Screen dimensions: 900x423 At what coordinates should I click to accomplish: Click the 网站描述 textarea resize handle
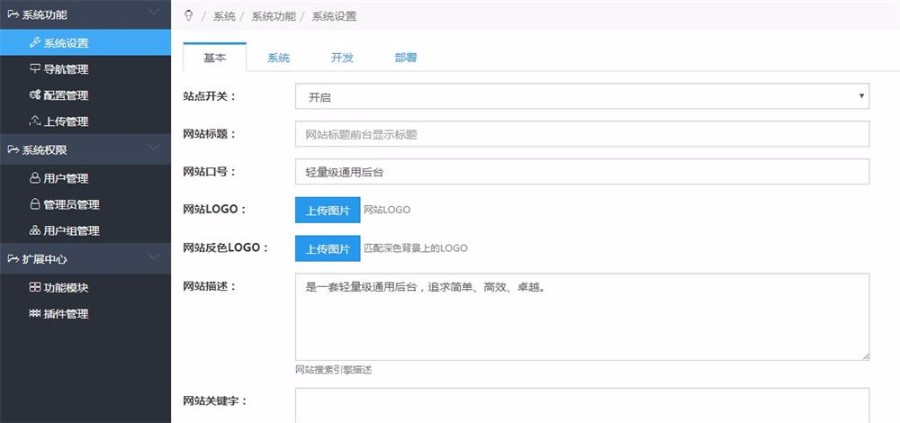coord(865,356)
